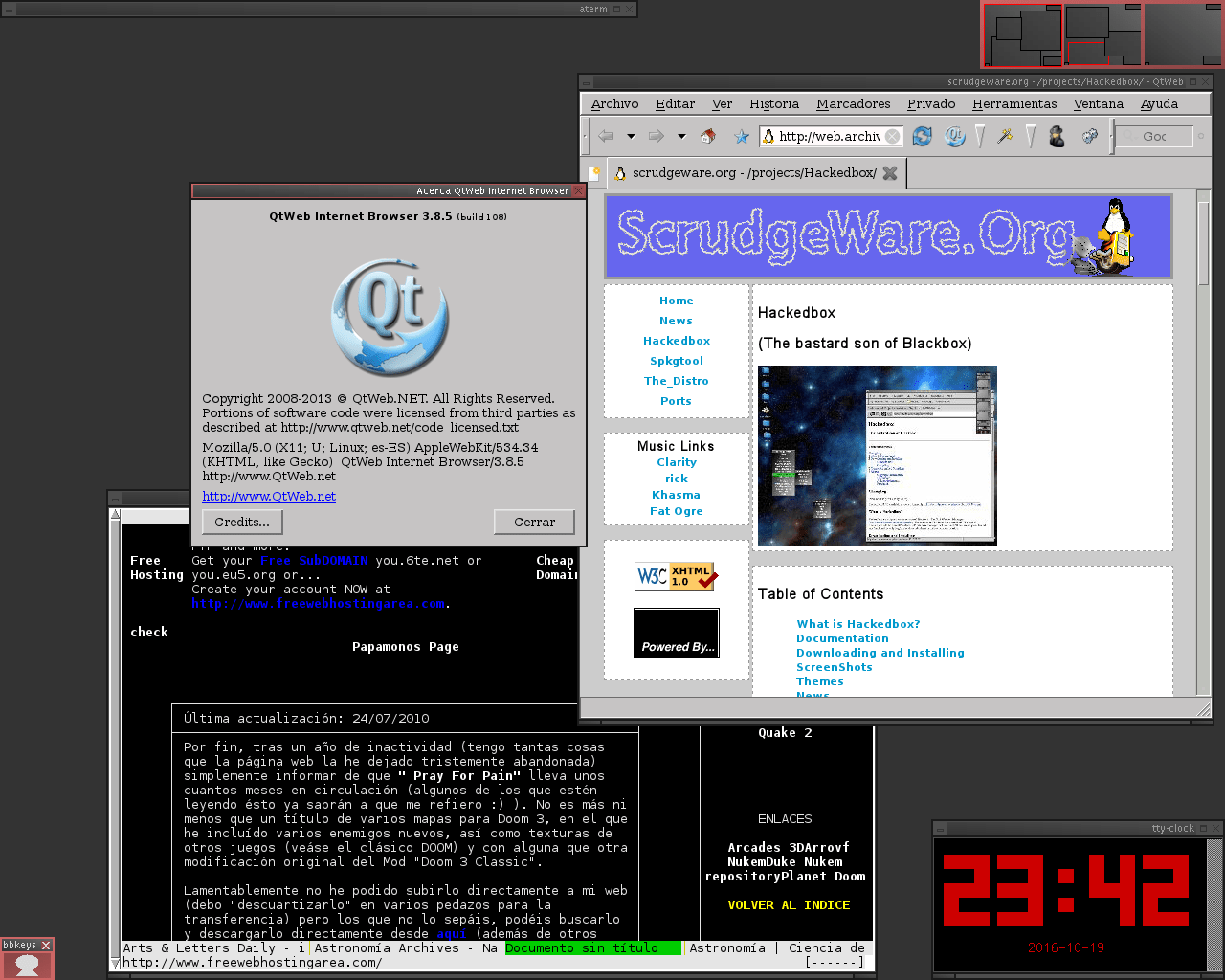Click the Qt globe toolbar icon
The width and height of the screenshot is (1225, 980).
coord(954,136)
